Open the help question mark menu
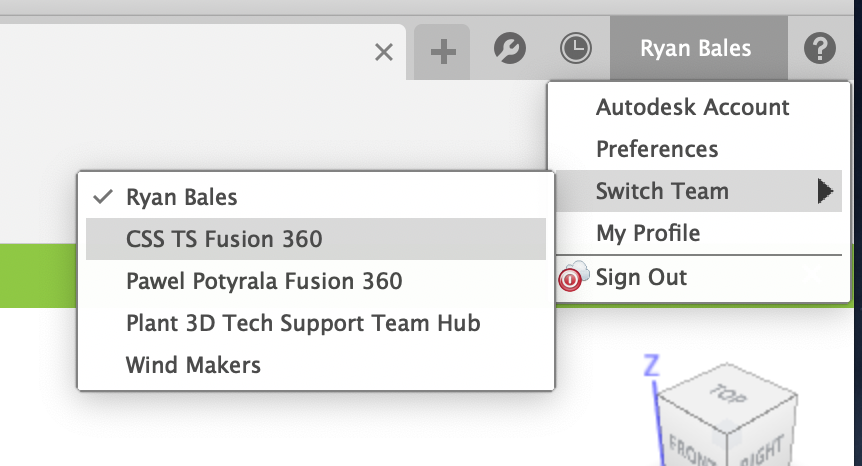Screen dimensions: 862x466 820,48
